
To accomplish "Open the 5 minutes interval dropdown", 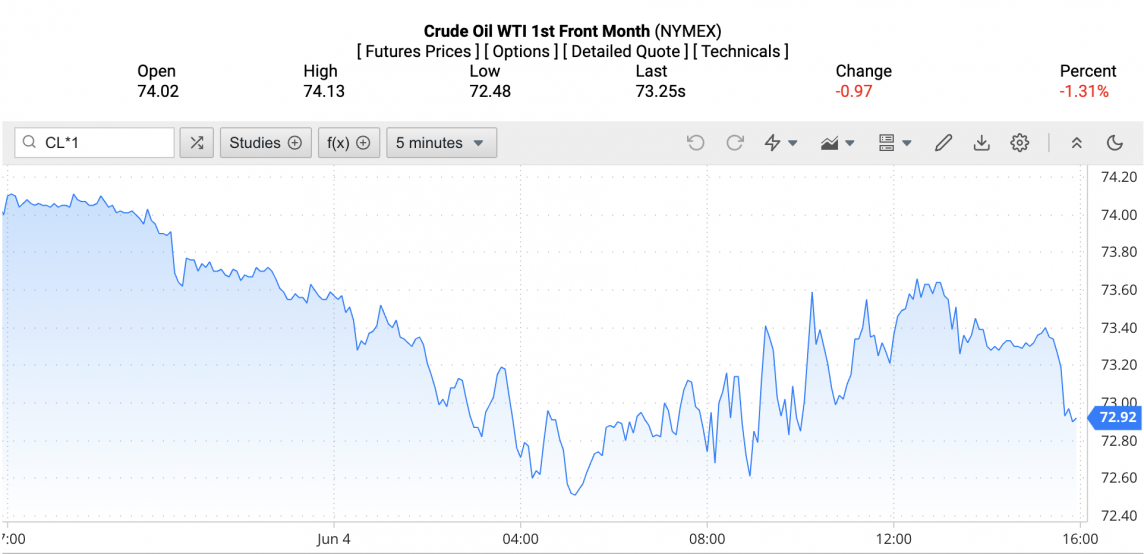I will [x=441, y=143].
